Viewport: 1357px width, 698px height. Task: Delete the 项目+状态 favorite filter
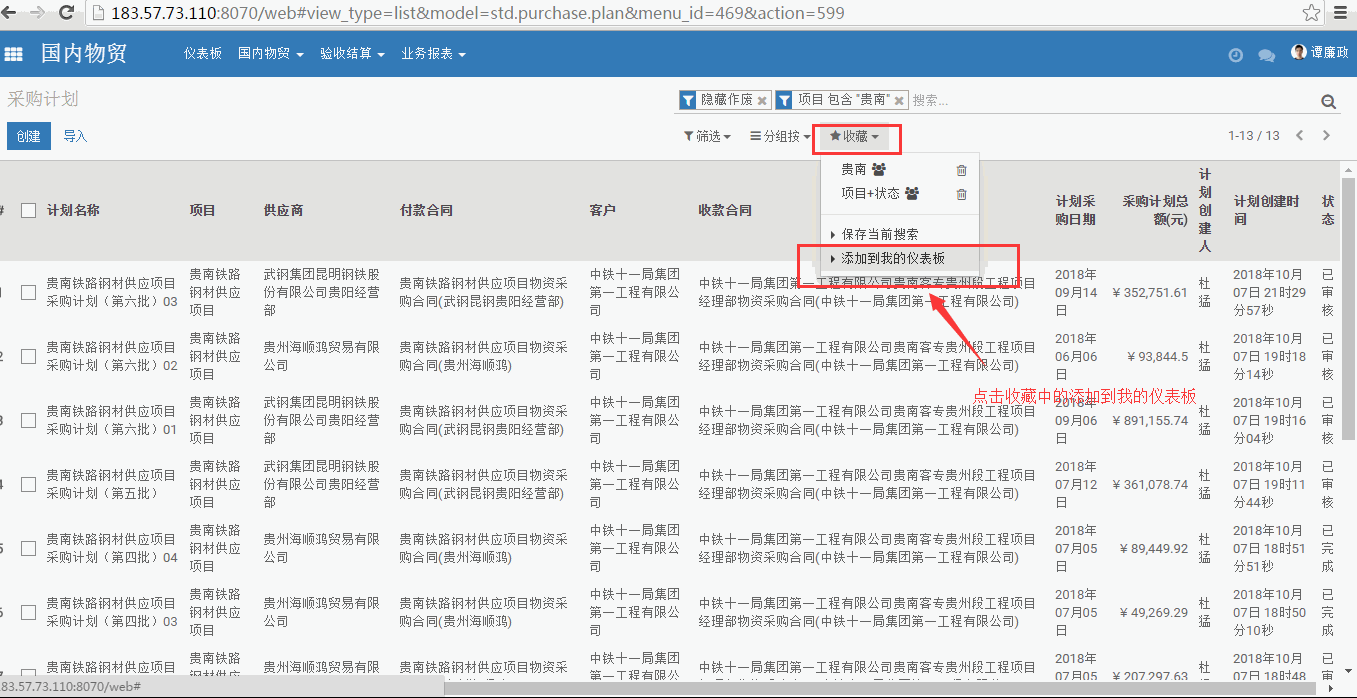pyautogui.click(x=961, y=194)
